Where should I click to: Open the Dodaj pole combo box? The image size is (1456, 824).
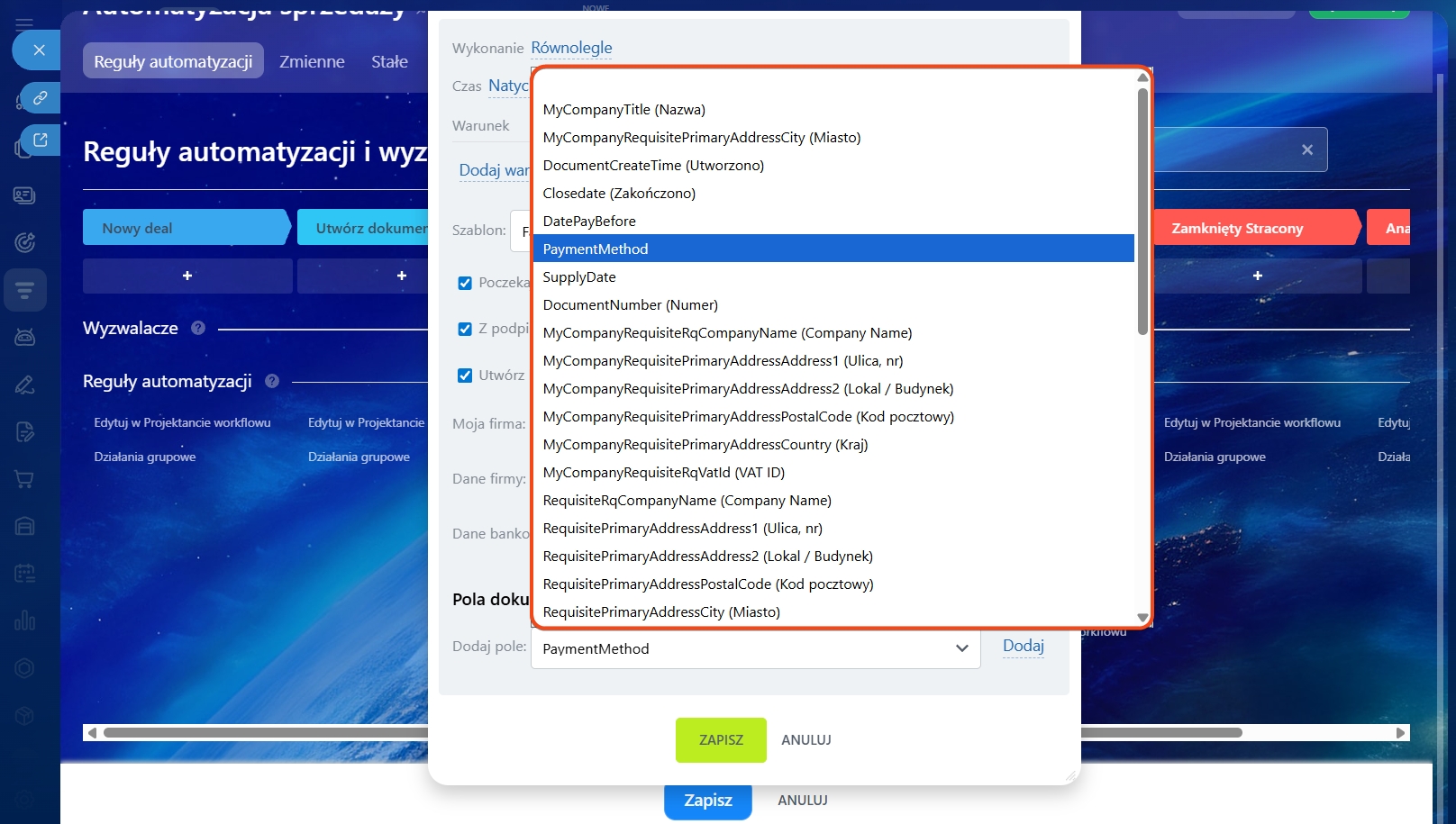click(x=756, y=648)
